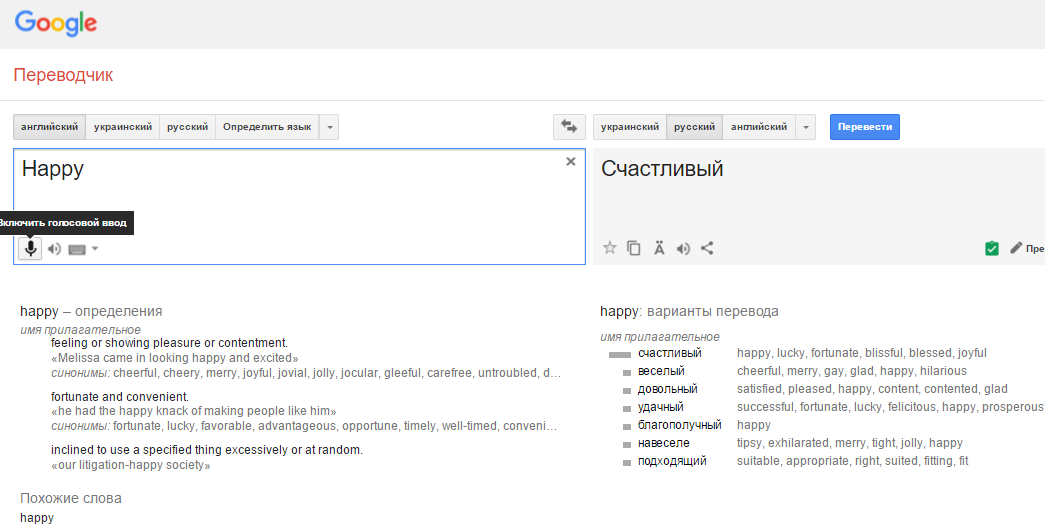
Task: Copy the translated text
Action: [x=634, y=248]
